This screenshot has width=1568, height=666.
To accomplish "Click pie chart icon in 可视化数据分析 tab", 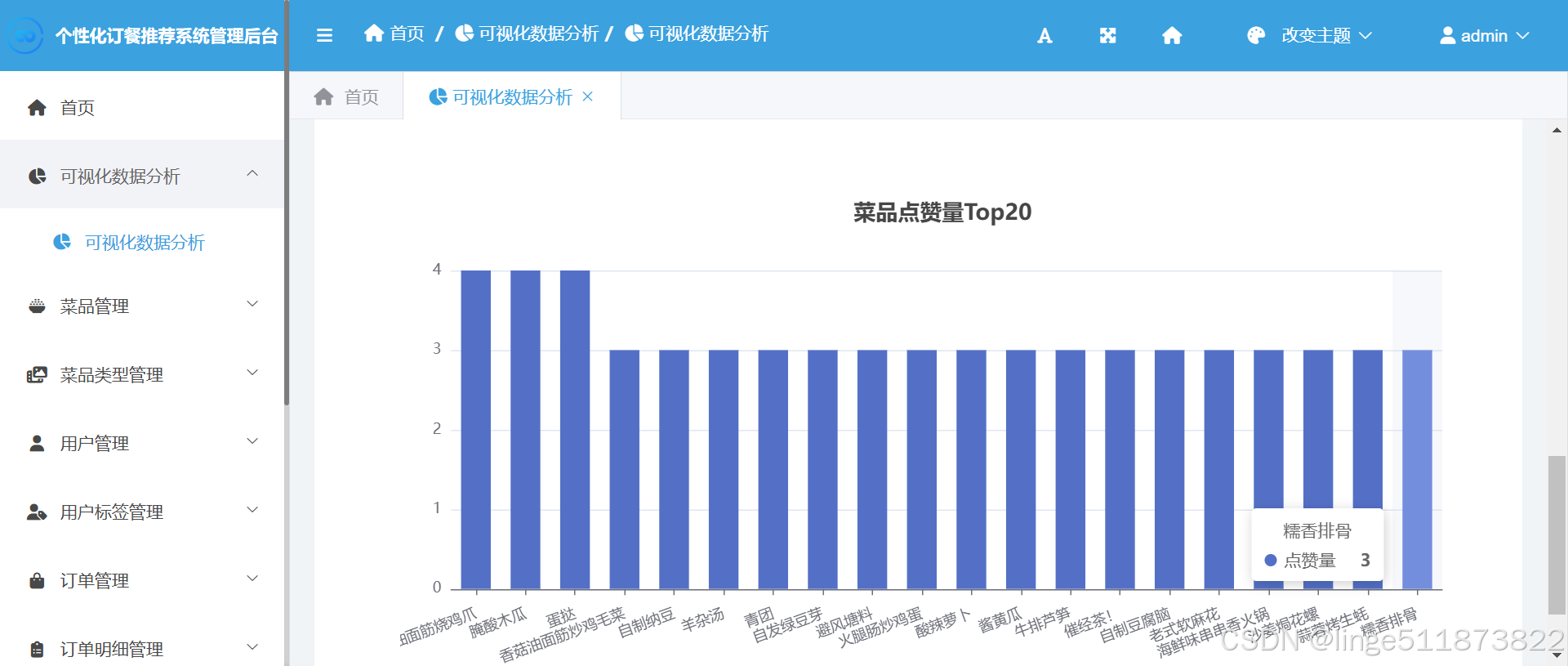I will [438, 97].
